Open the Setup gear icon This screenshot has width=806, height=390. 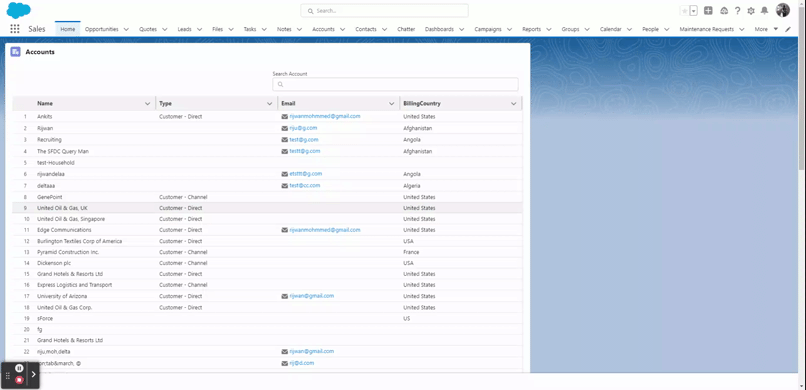click(x=751, y=11)
